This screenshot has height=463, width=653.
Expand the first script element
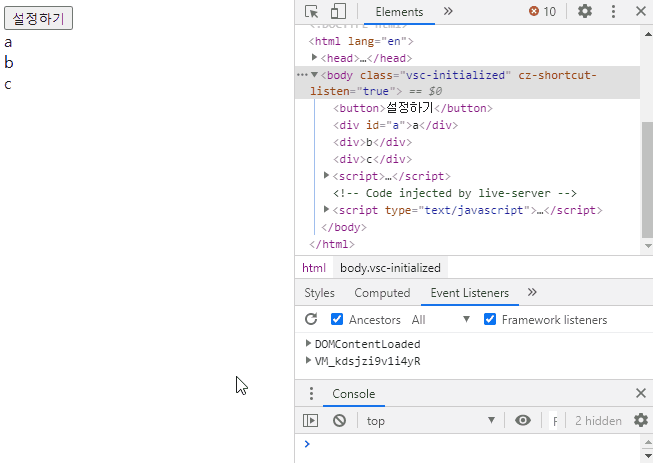coord(327,175)
